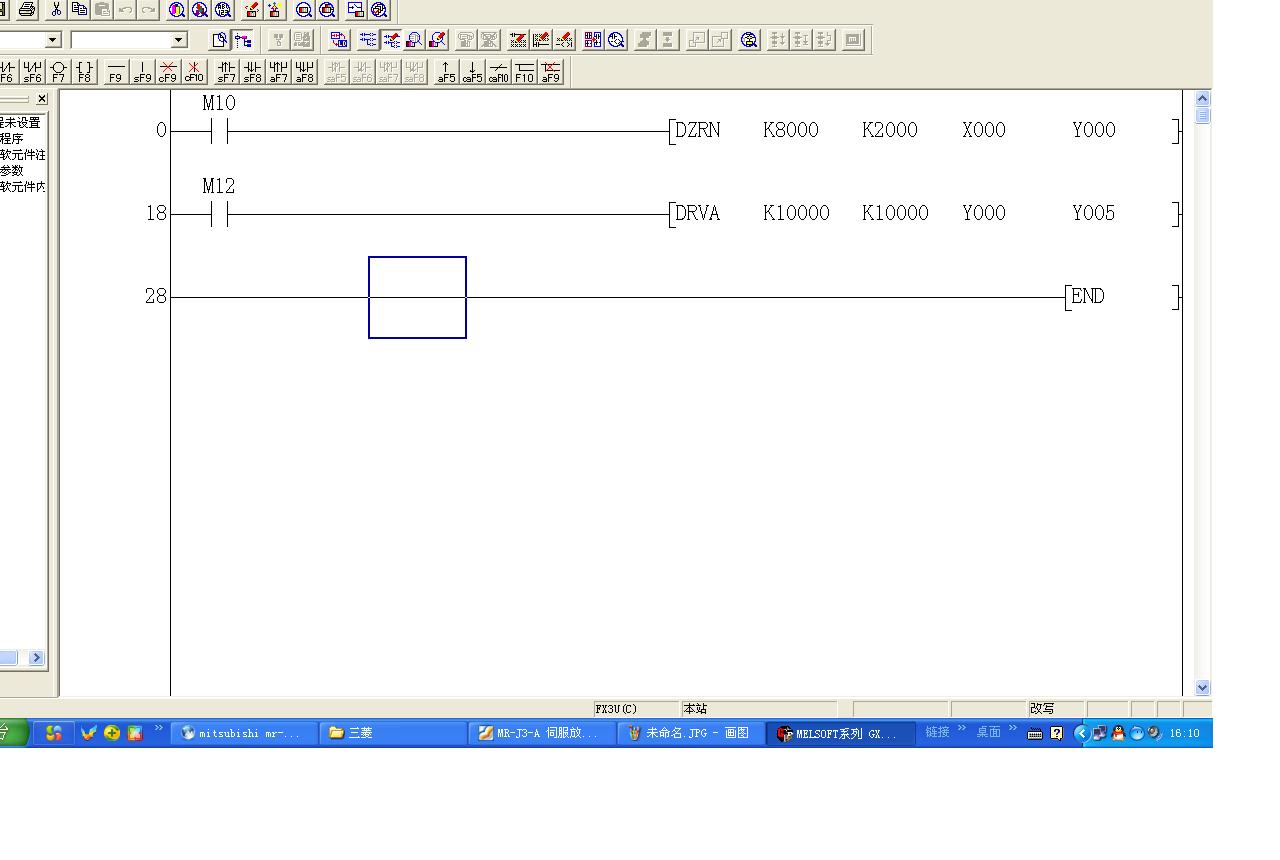Screen dimensions: 1280x860
Task: Expand hidden quick launch icons chevron
Action: click(158, 728)
